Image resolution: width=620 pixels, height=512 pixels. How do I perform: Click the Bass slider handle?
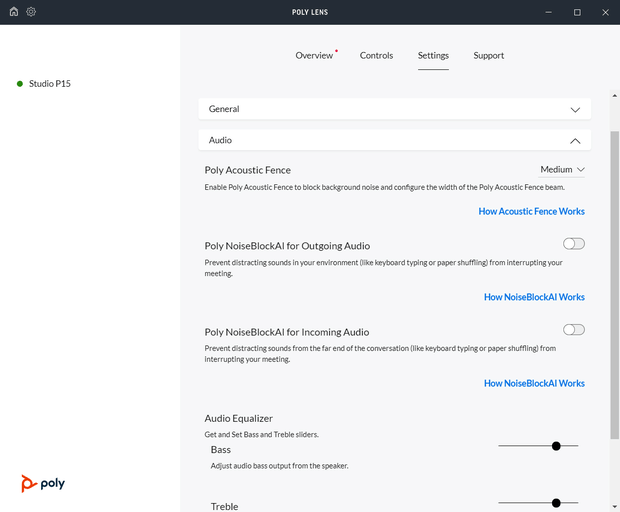(x=556, y=446)
